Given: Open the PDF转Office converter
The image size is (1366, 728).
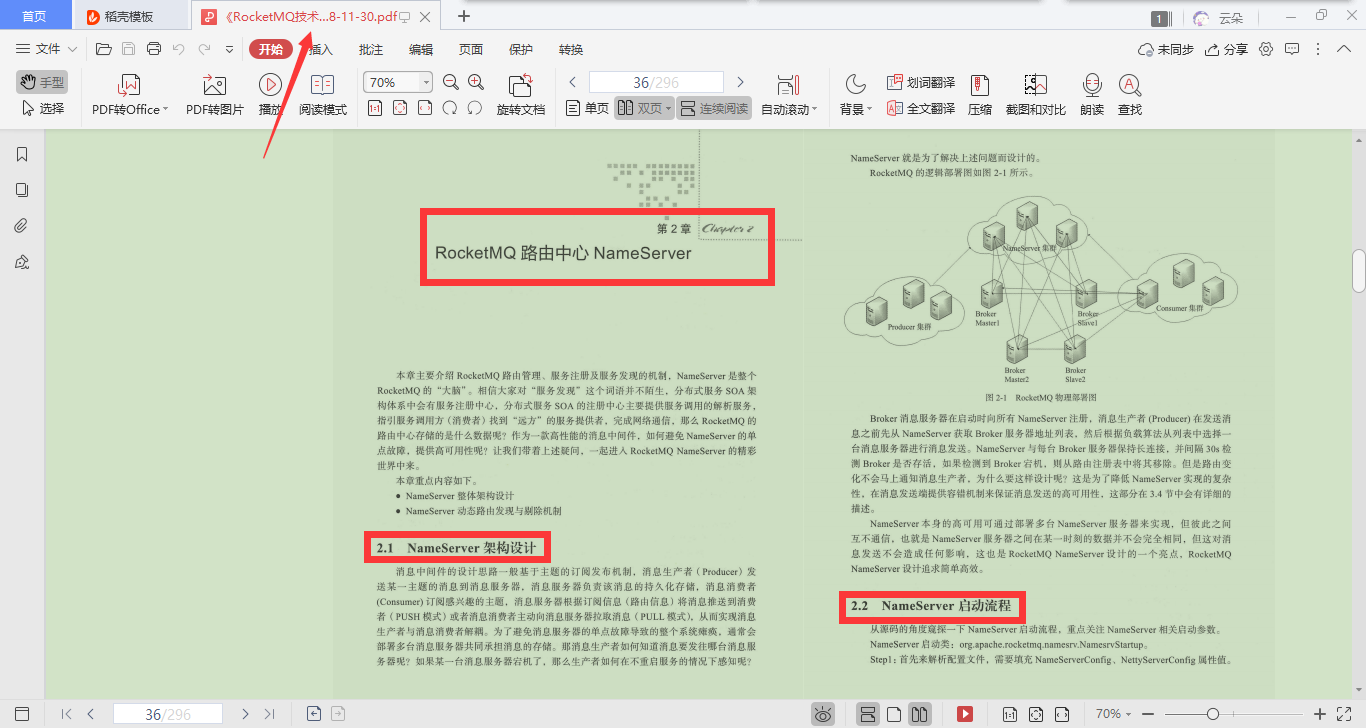Looking at the screenshot, I should pyautogui.click(x=130, y=96).
